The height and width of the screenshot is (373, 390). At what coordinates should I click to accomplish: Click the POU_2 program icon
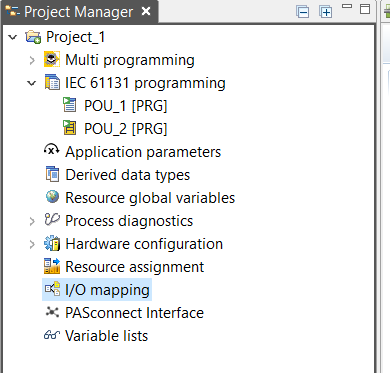(70, 128)
